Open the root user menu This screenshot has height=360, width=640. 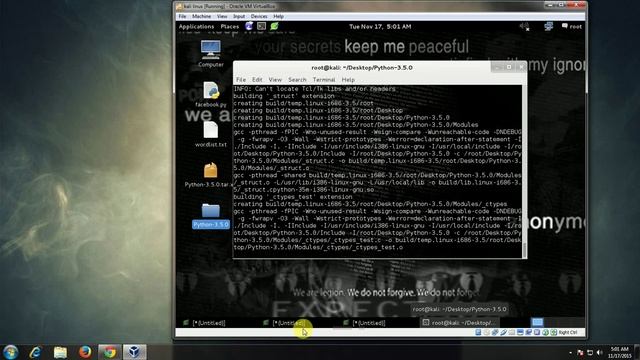571,27
